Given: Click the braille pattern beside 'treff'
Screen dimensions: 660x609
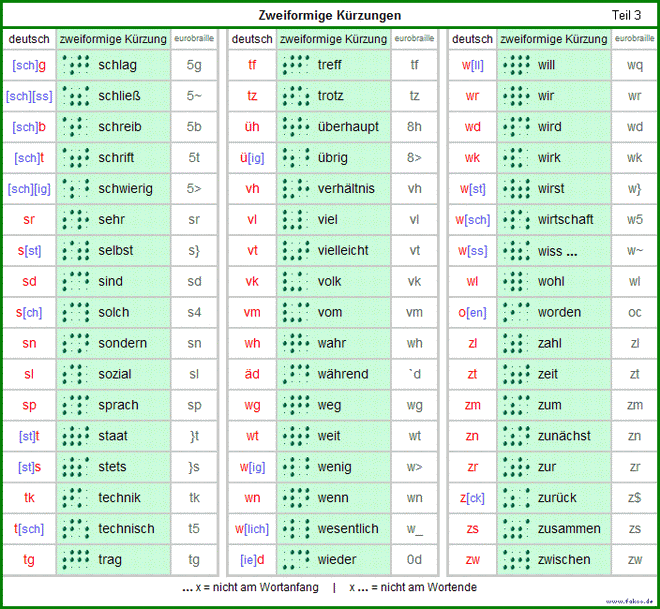Looking at the screenshot, I should coord(296,65).
